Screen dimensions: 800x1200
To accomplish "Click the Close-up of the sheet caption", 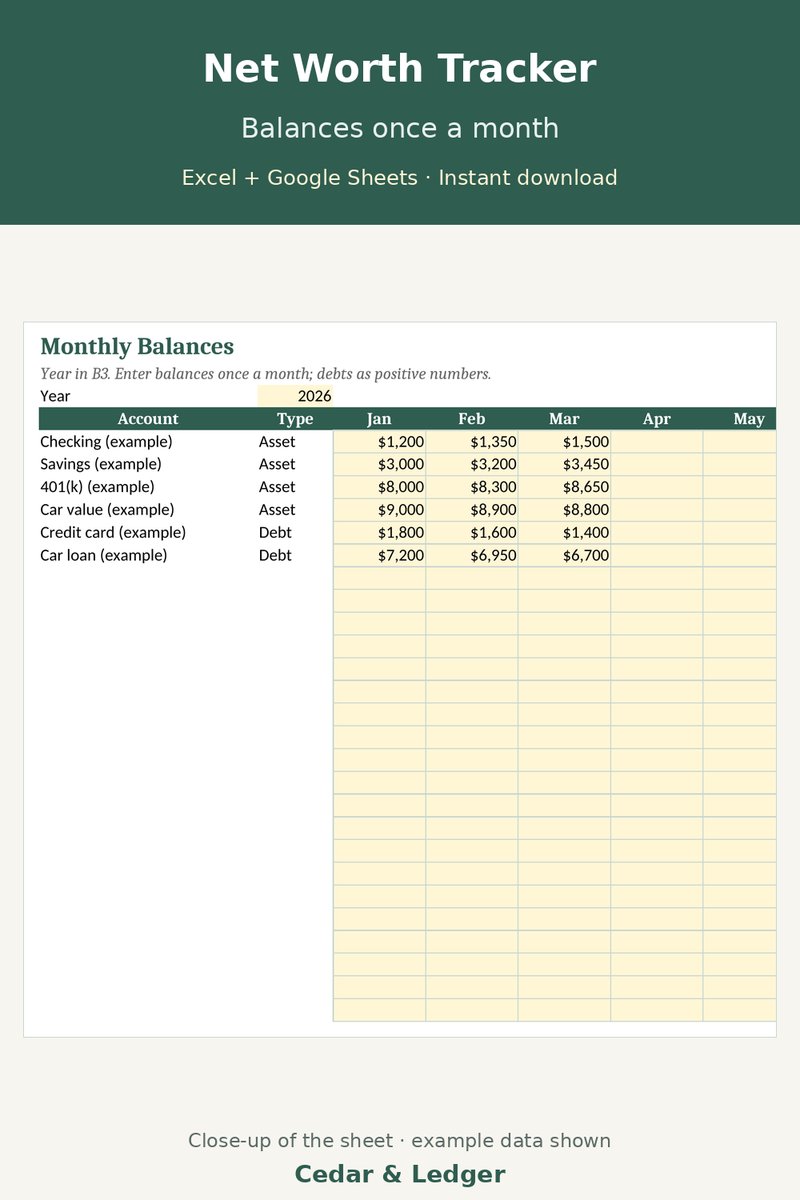I will (x=400, y=1141).
